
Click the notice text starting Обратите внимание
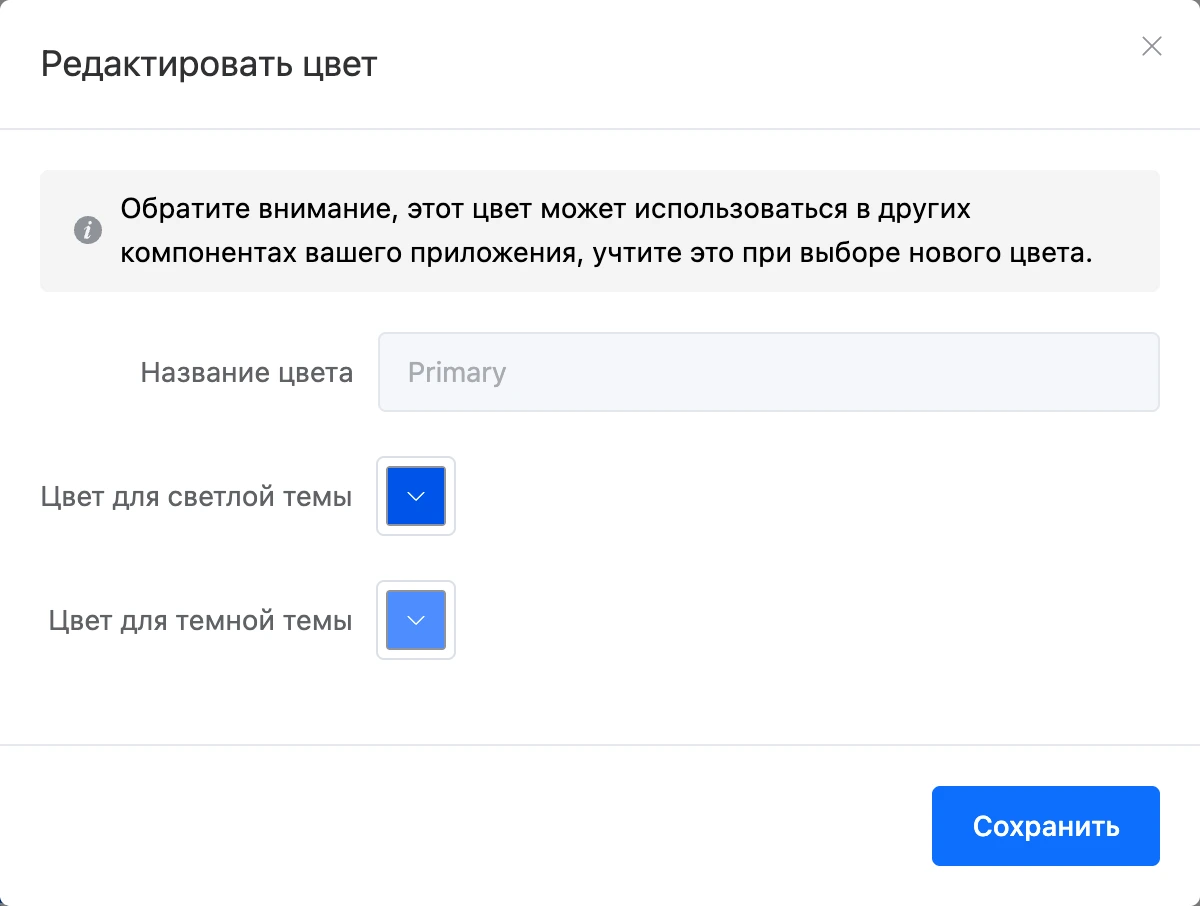(607, 231)
